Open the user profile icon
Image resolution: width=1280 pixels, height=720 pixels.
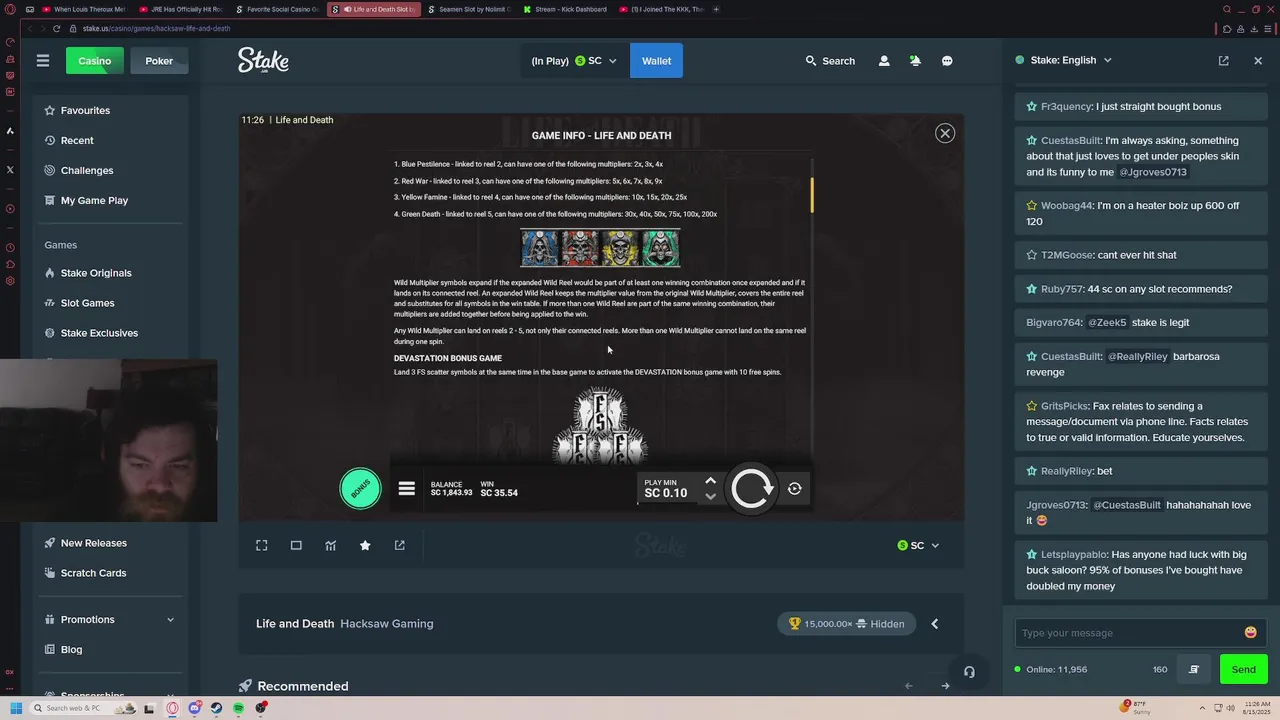[x=884, y=61]
